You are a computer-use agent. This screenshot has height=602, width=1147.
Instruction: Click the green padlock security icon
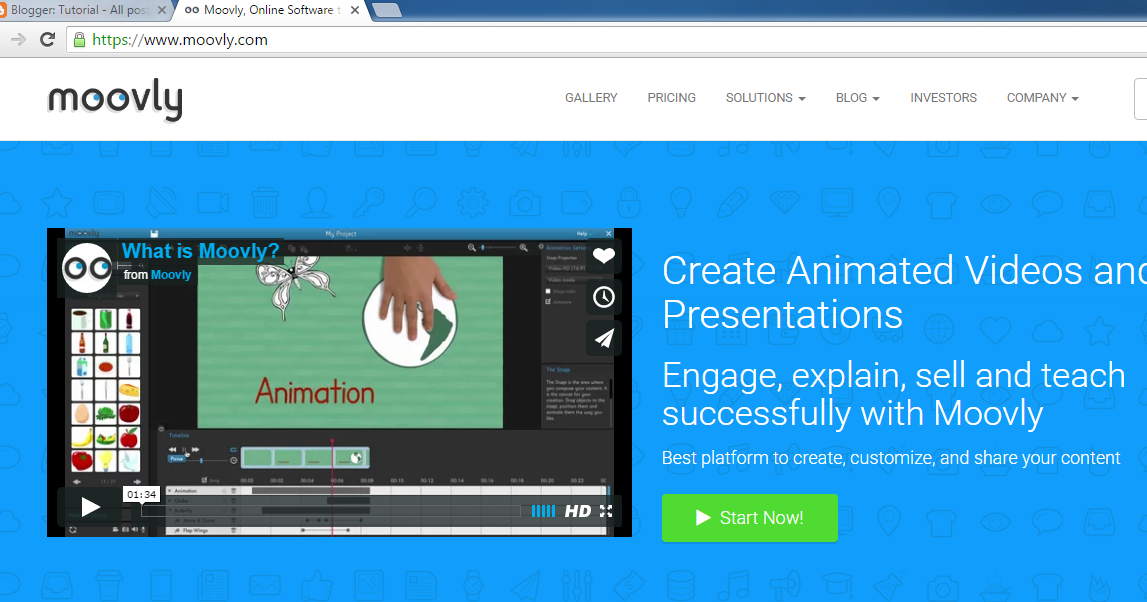pyautogui.click(x=80, y=39)
